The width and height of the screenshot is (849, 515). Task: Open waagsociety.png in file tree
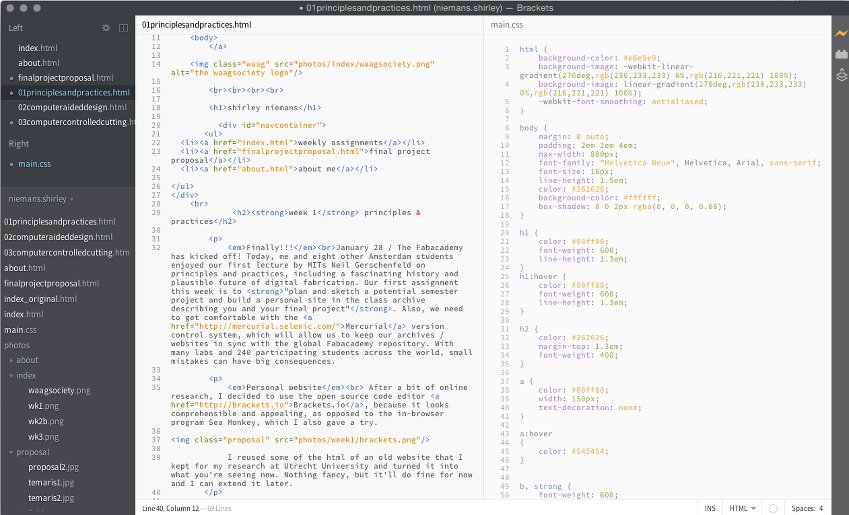[59, 390]
